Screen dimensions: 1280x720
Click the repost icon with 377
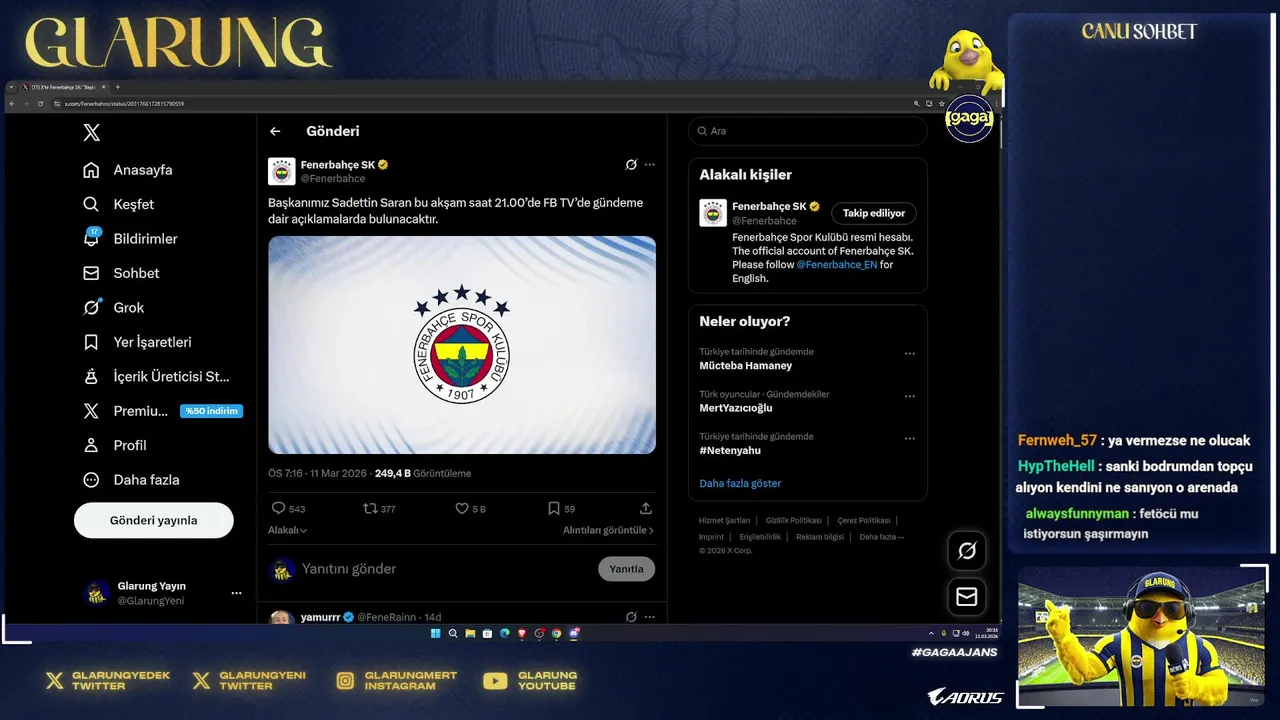pos(370,508)
